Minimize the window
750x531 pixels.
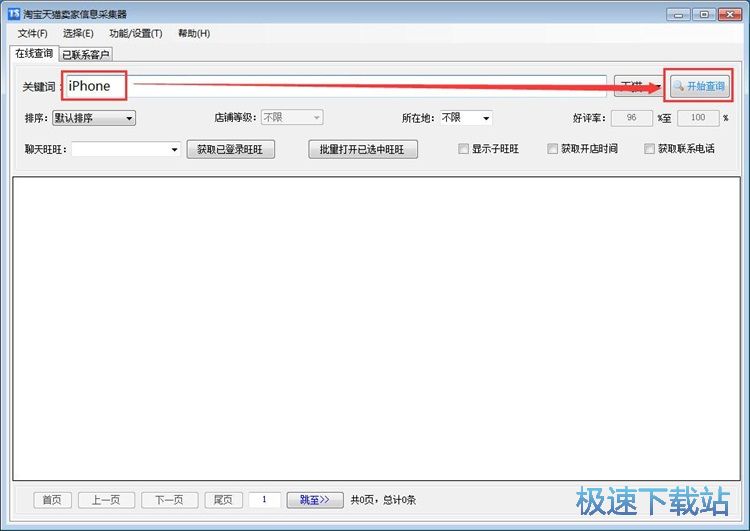point(678,14)
